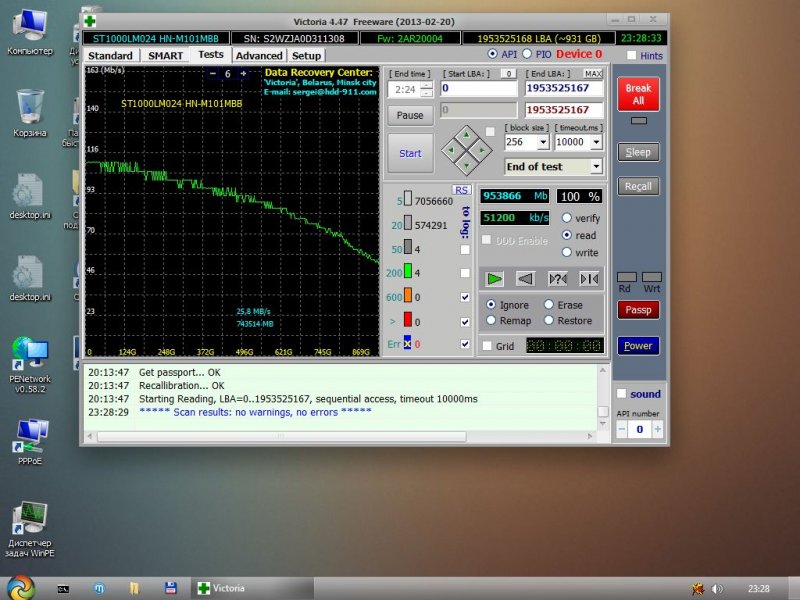Viewport: 800px width, 600px height.
Task: Open the Advanced tab
Action: [259, 56]
